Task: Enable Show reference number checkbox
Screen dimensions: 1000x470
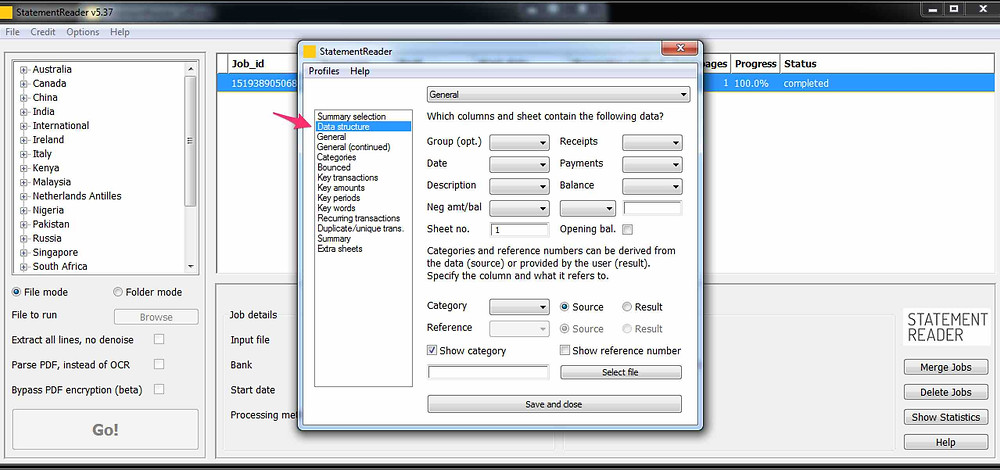Action: click(x=564, y=350)
